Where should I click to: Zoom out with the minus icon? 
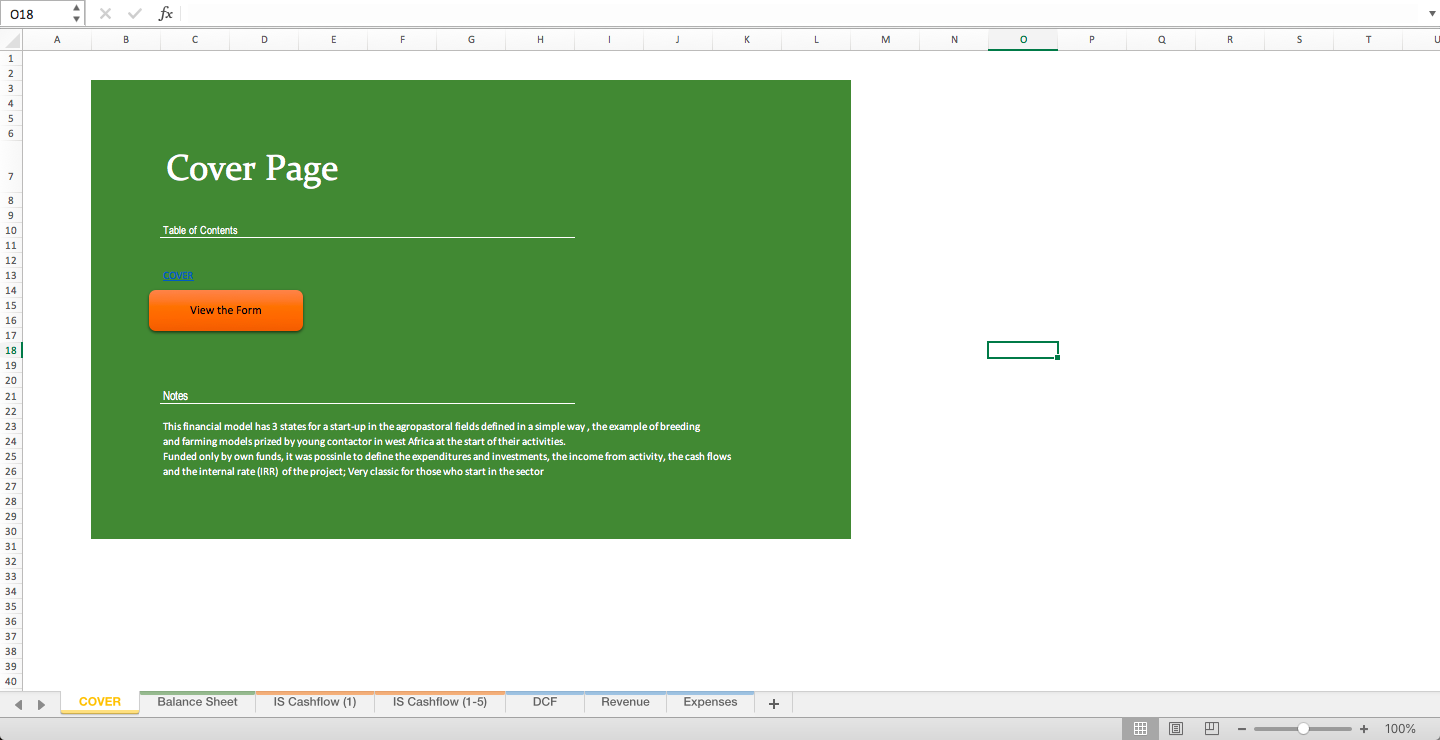pyautogui.click(x=1242, y=729)
